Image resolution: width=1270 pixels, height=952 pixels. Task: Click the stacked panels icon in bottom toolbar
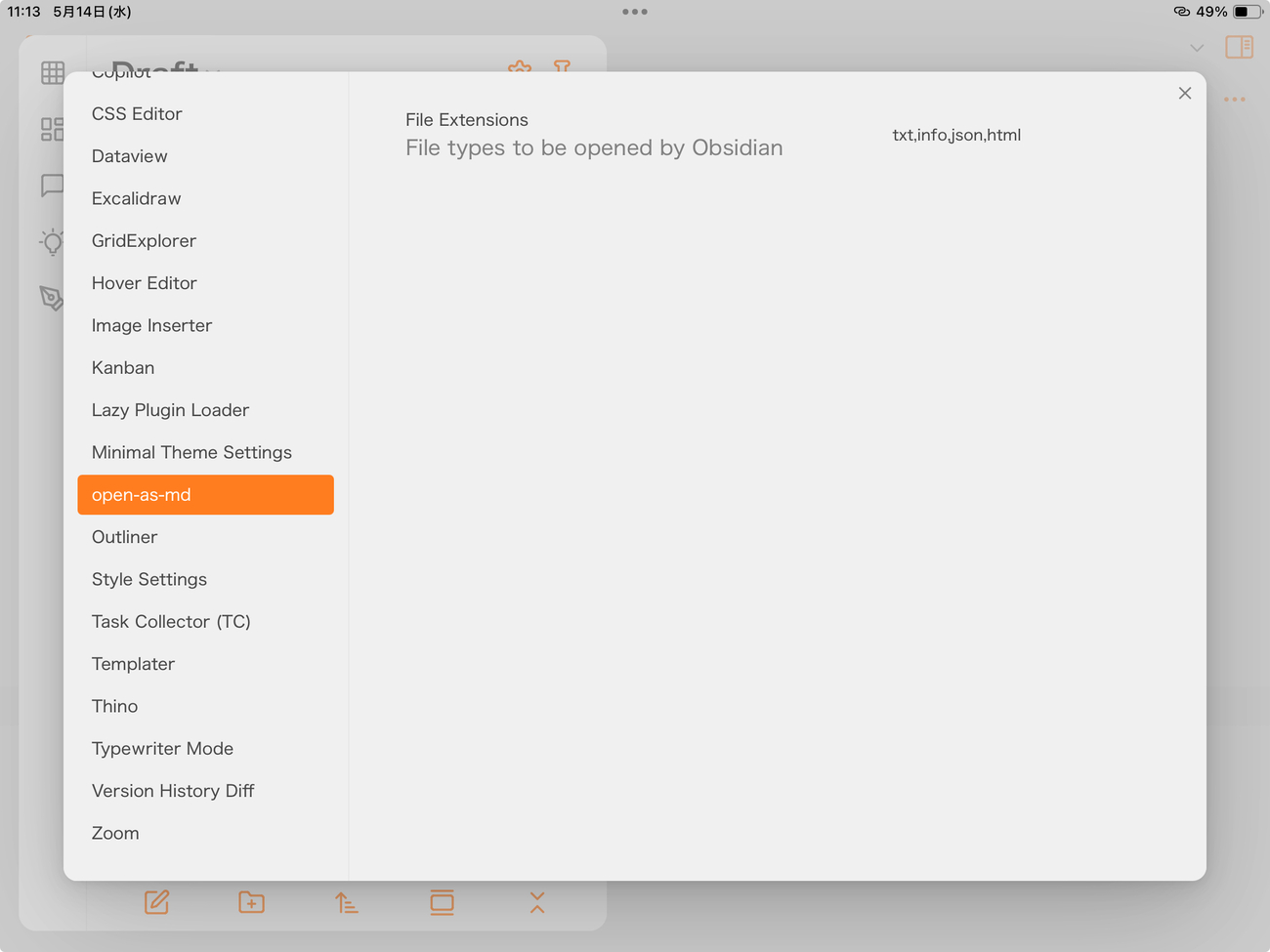pyautogui.click(x=442, y=902)
